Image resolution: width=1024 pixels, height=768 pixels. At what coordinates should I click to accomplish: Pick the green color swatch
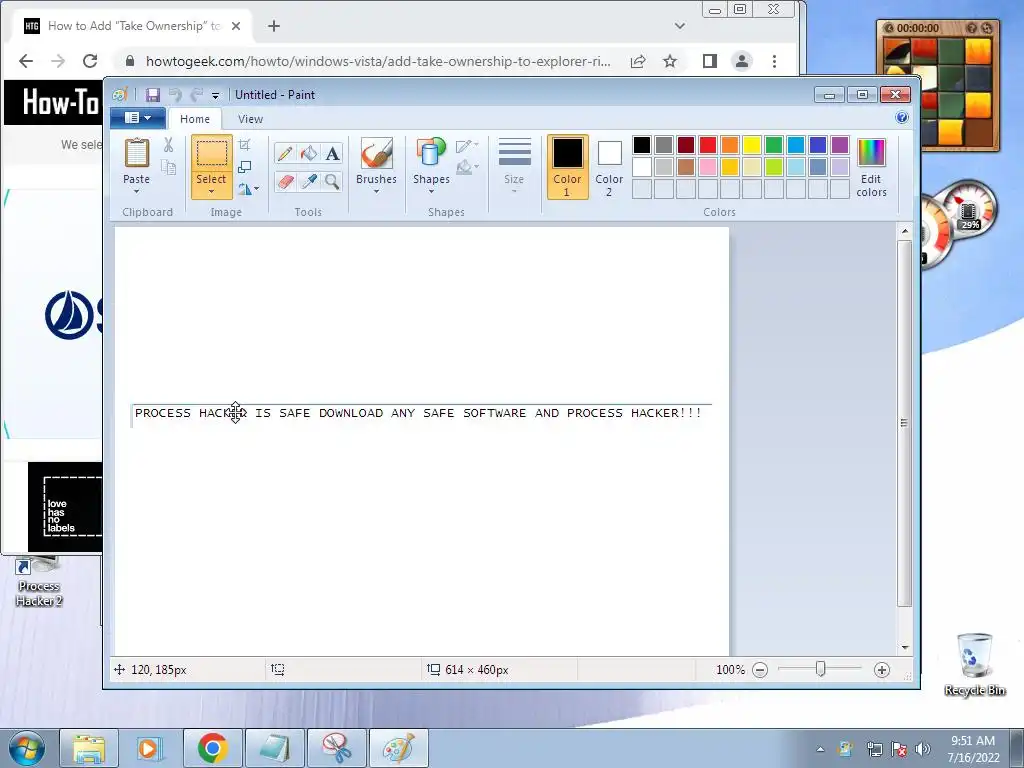[x=774, y=144]
